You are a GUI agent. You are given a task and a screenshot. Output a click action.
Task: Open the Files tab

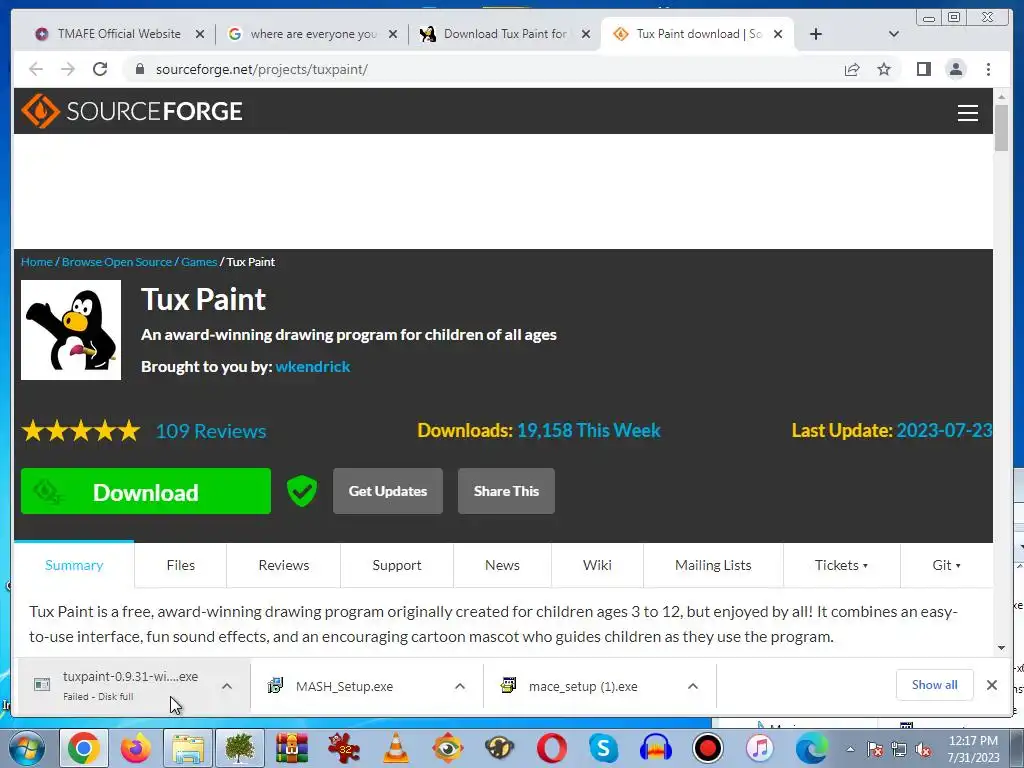pos(181,565)
